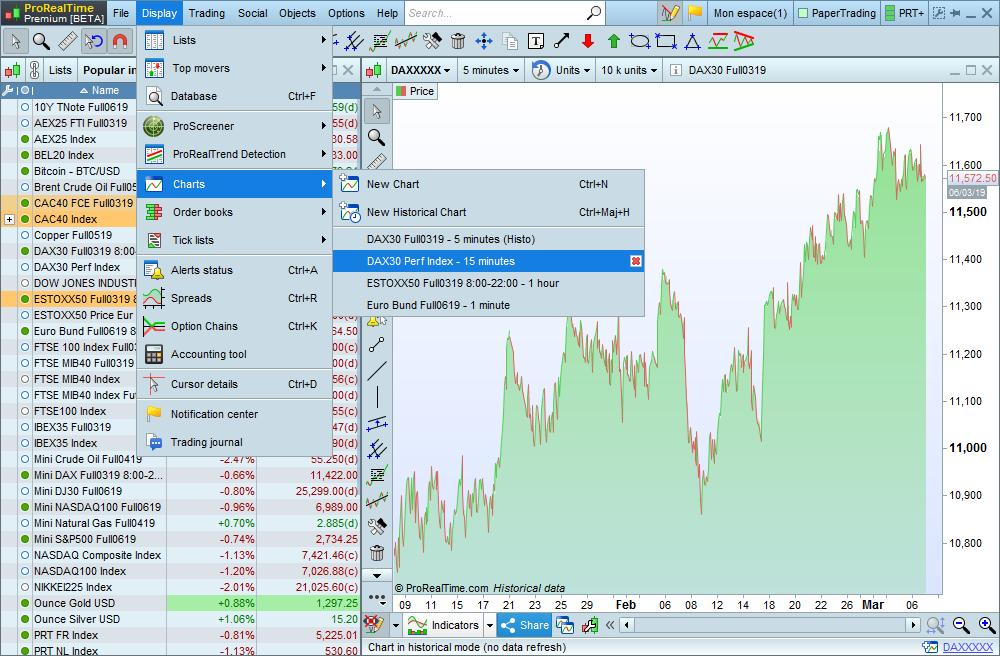This screenshot has height=656, width=1000.
Task: Toggle the circle beside NIKKEI225 Index
Action: point(25,587)
